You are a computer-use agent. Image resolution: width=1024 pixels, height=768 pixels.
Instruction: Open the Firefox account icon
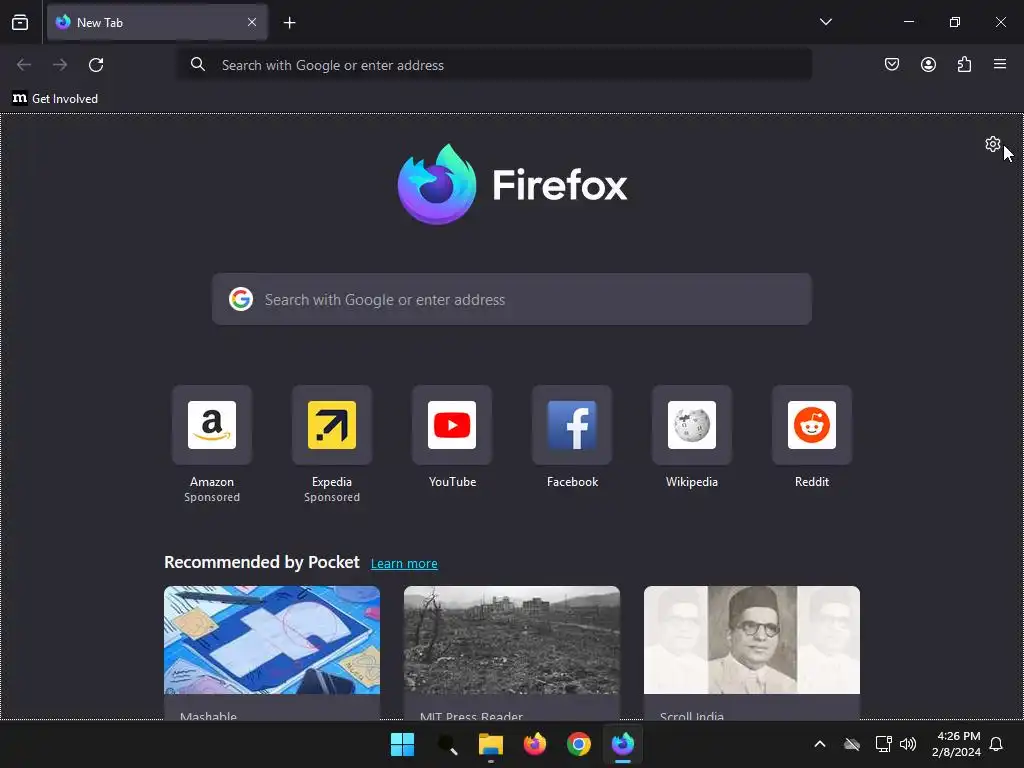[928, 64]
